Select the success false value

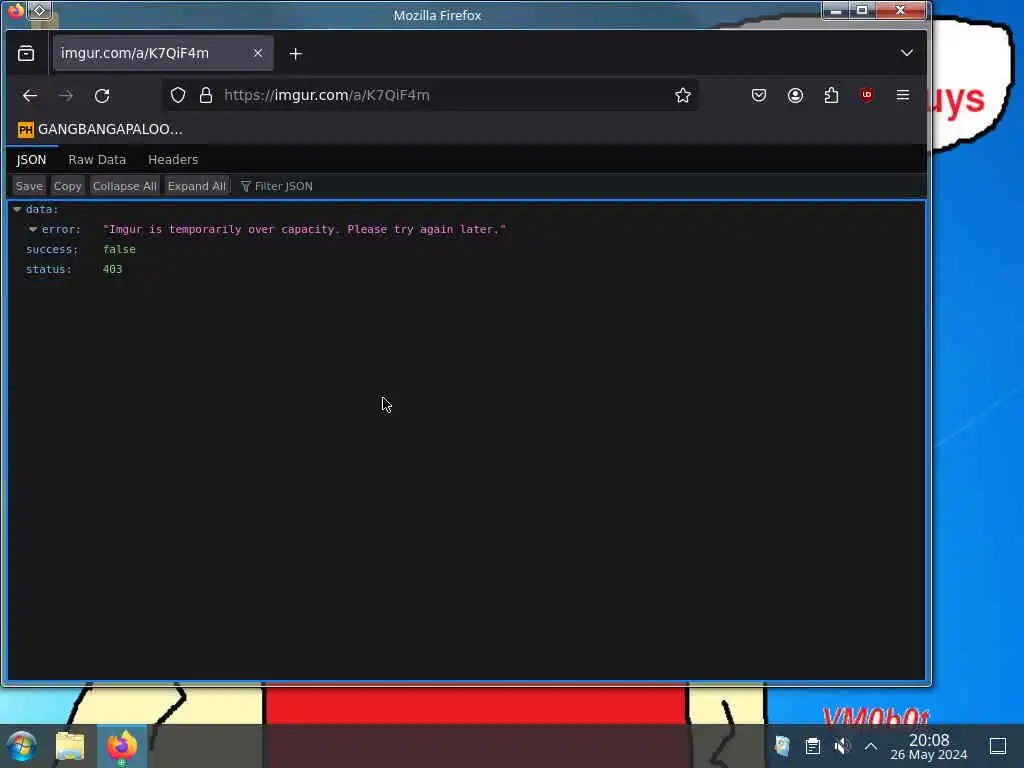[x=120, y=249]
